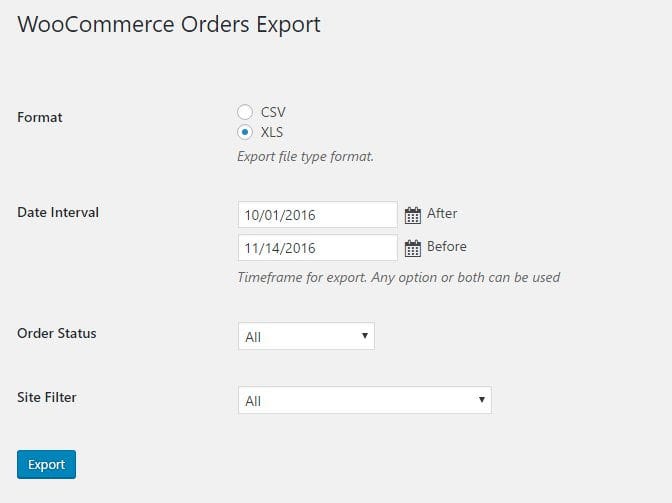The height and width of the screenshot is (503, 672).
Task: Focus the Before date field 11/14/2016
Action: tap(318, 248)
